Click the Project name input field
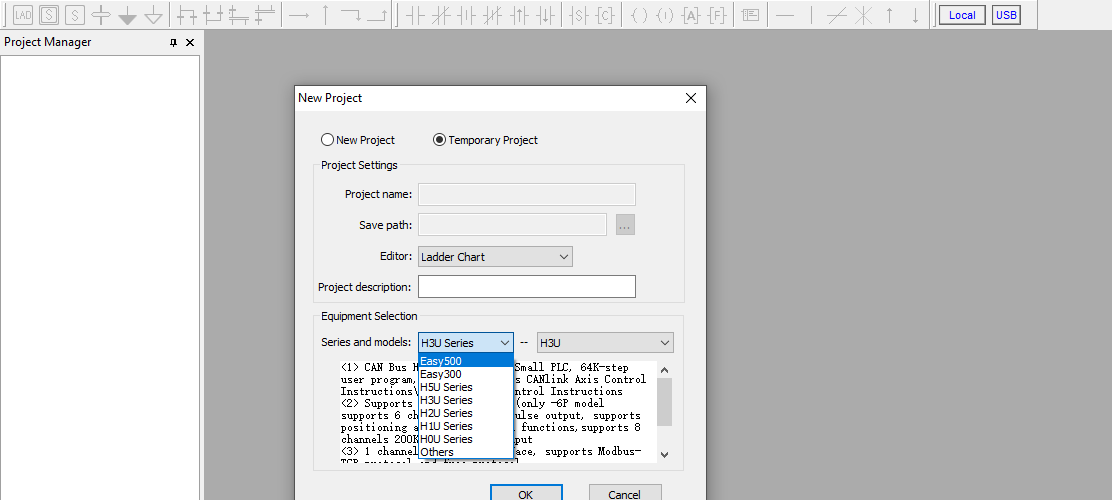The width and height of the screenshot is (1112, 500). point(527,194)
